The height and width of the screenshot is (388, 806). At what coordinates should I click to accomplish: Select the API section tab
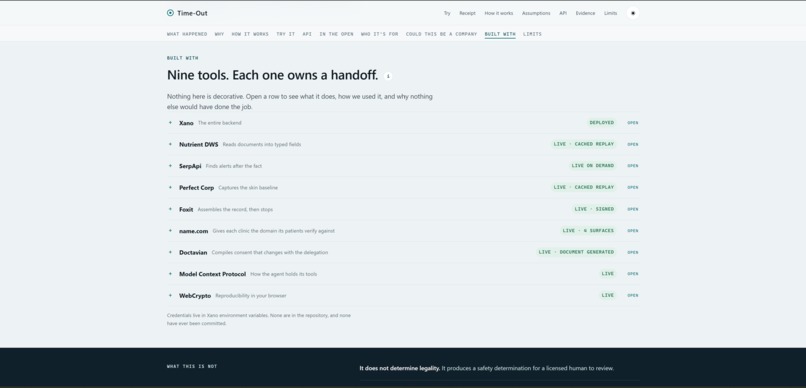(307, 34)
